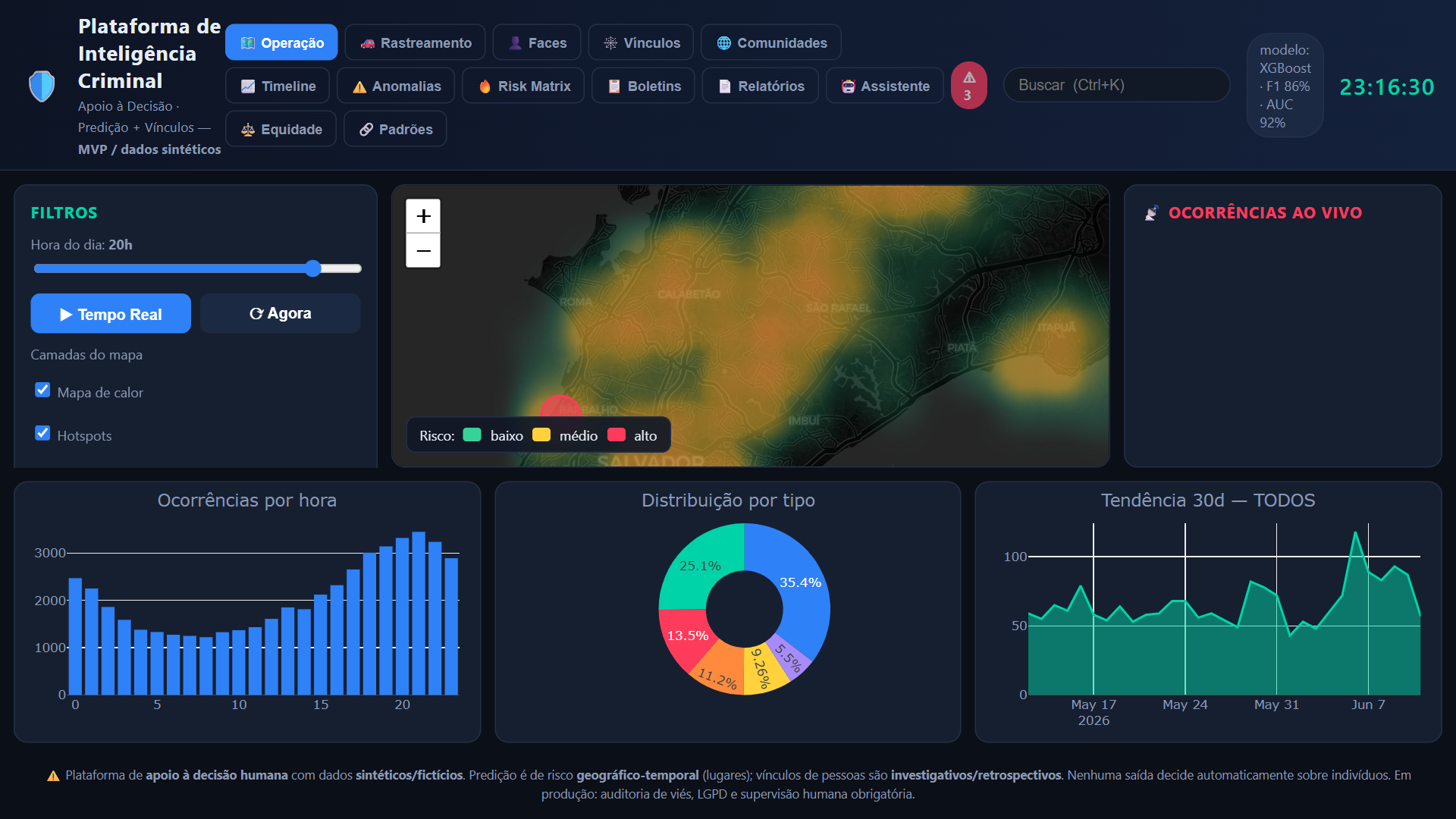Open the Risk Matrix tab
This screenshot has height=819, width=1456.
coord(523,86)
